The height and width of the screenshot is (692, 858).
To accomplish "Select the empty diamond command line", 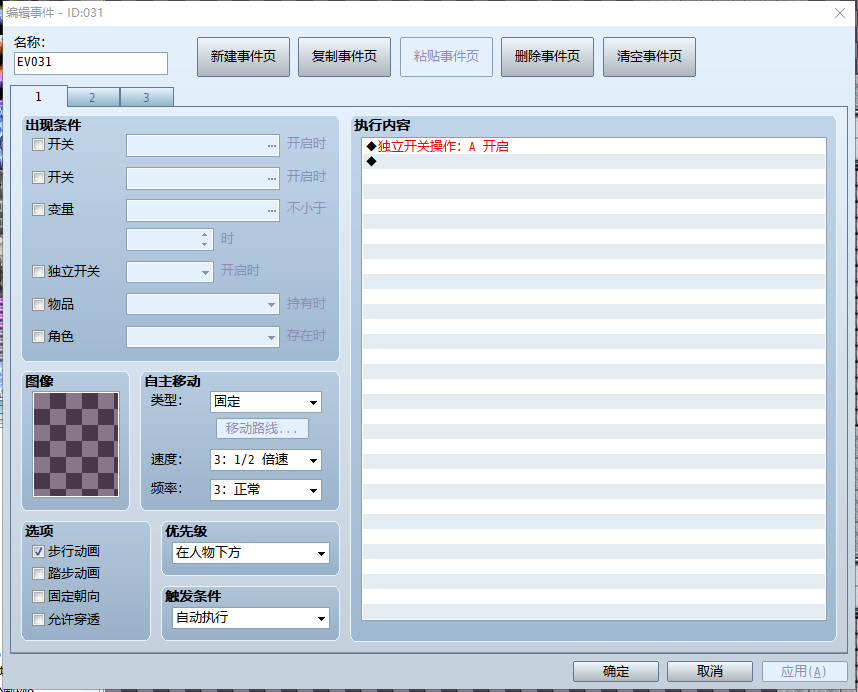I will point(594,161).
